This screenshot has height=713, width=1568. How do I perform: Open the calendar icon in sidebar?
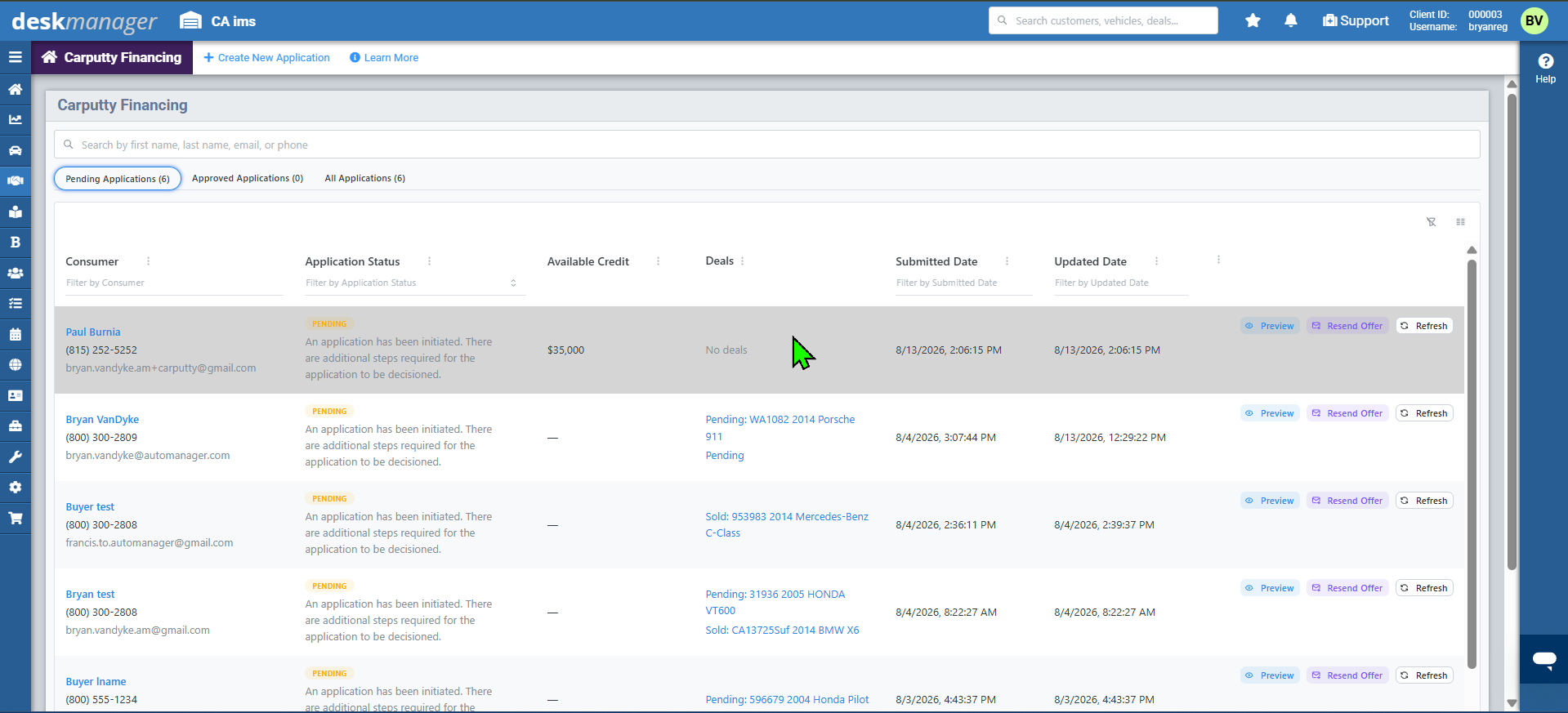click(x=15, y=334)
